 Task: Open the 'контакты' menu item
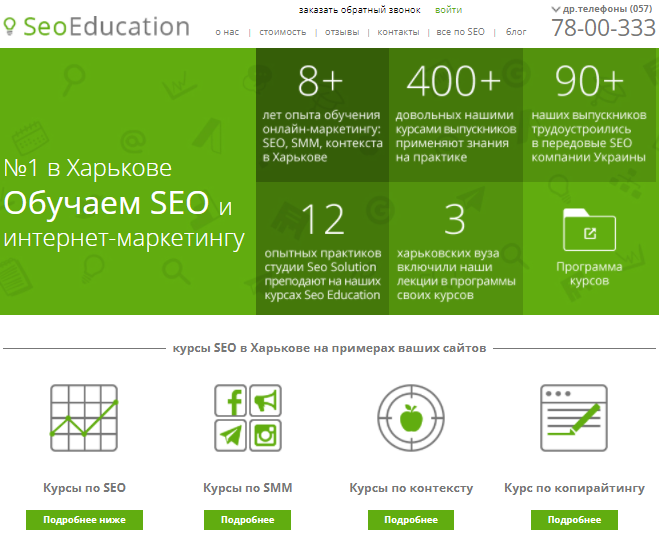[398, 32]
